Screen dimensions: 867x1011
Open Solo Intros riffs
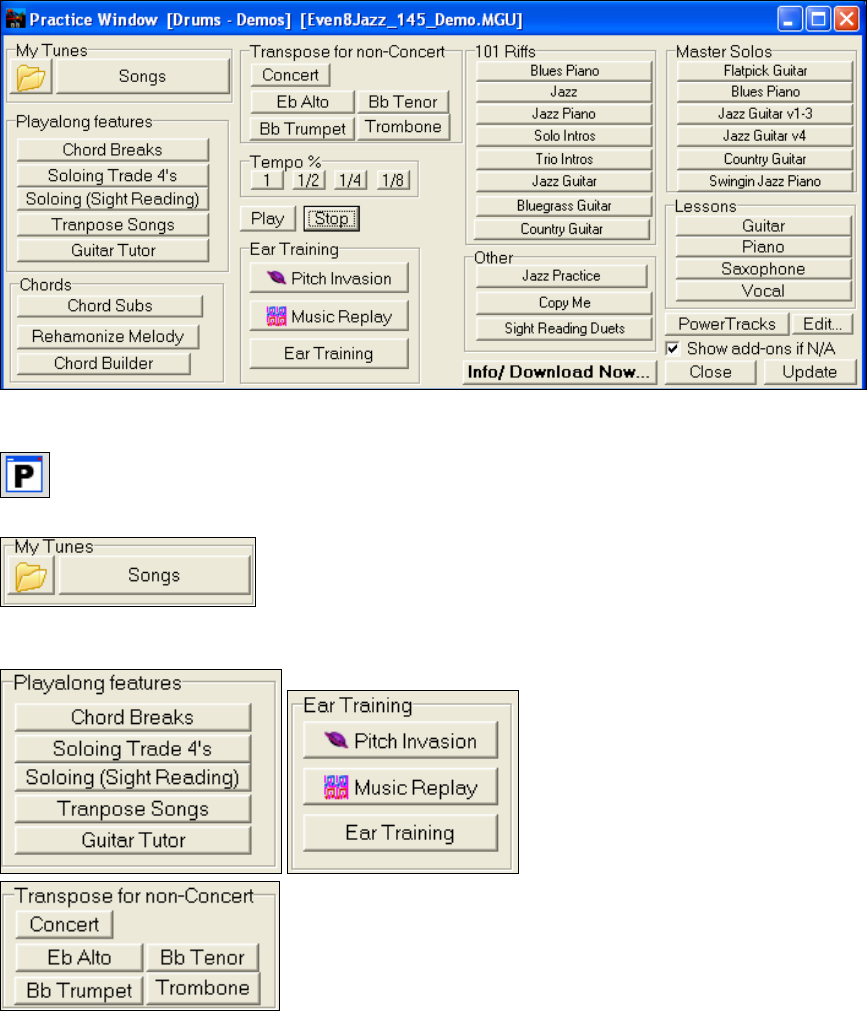click(564, 136)
